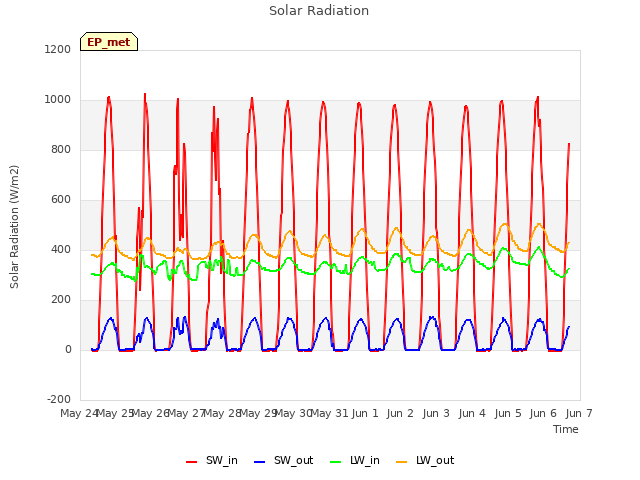Click the Solar Radiation chart title
The width and height of the screenshot is (640, 480).
pyautogui.click(x=319, y=11)
